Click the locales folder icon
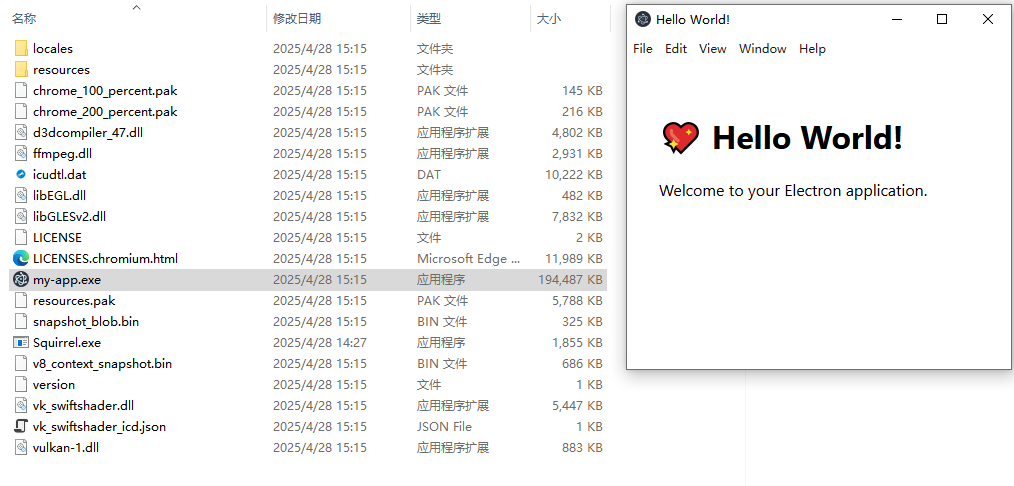The width and height of the screenshot is (1014, 486). point(21,48)
